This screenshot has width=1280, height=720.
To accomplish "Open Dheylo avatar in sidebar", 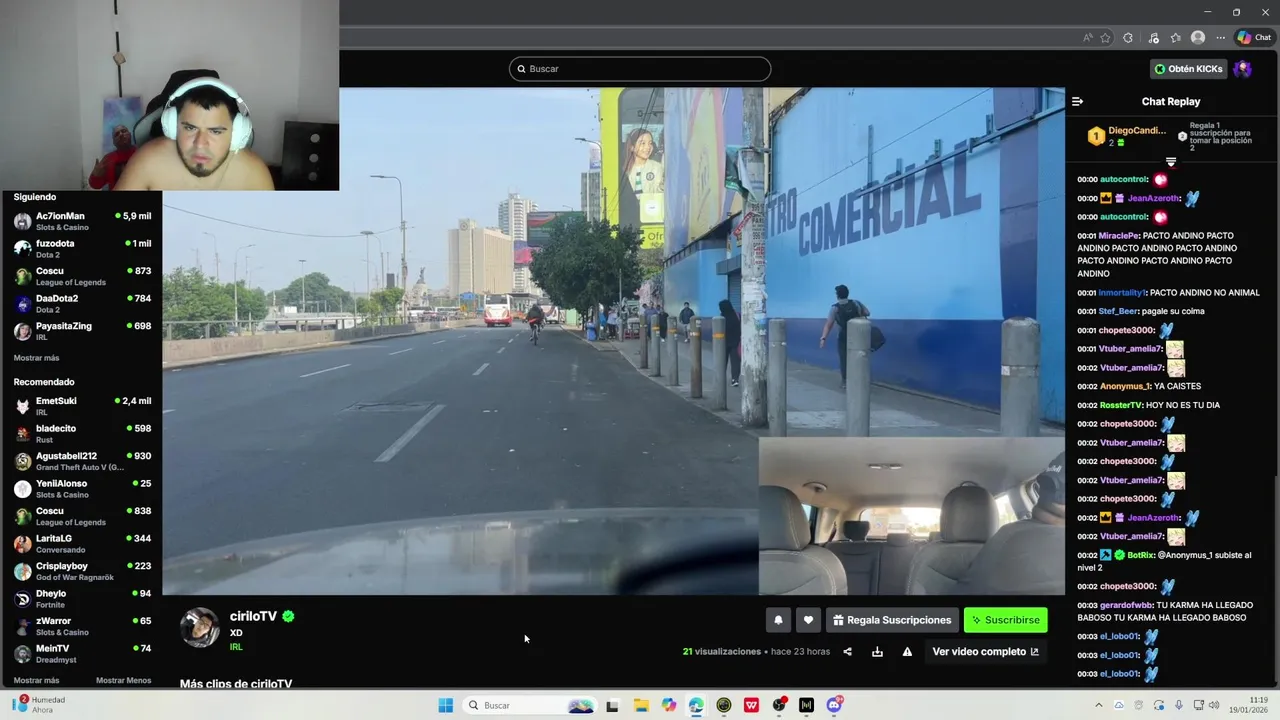I will [x=22, y=599].
